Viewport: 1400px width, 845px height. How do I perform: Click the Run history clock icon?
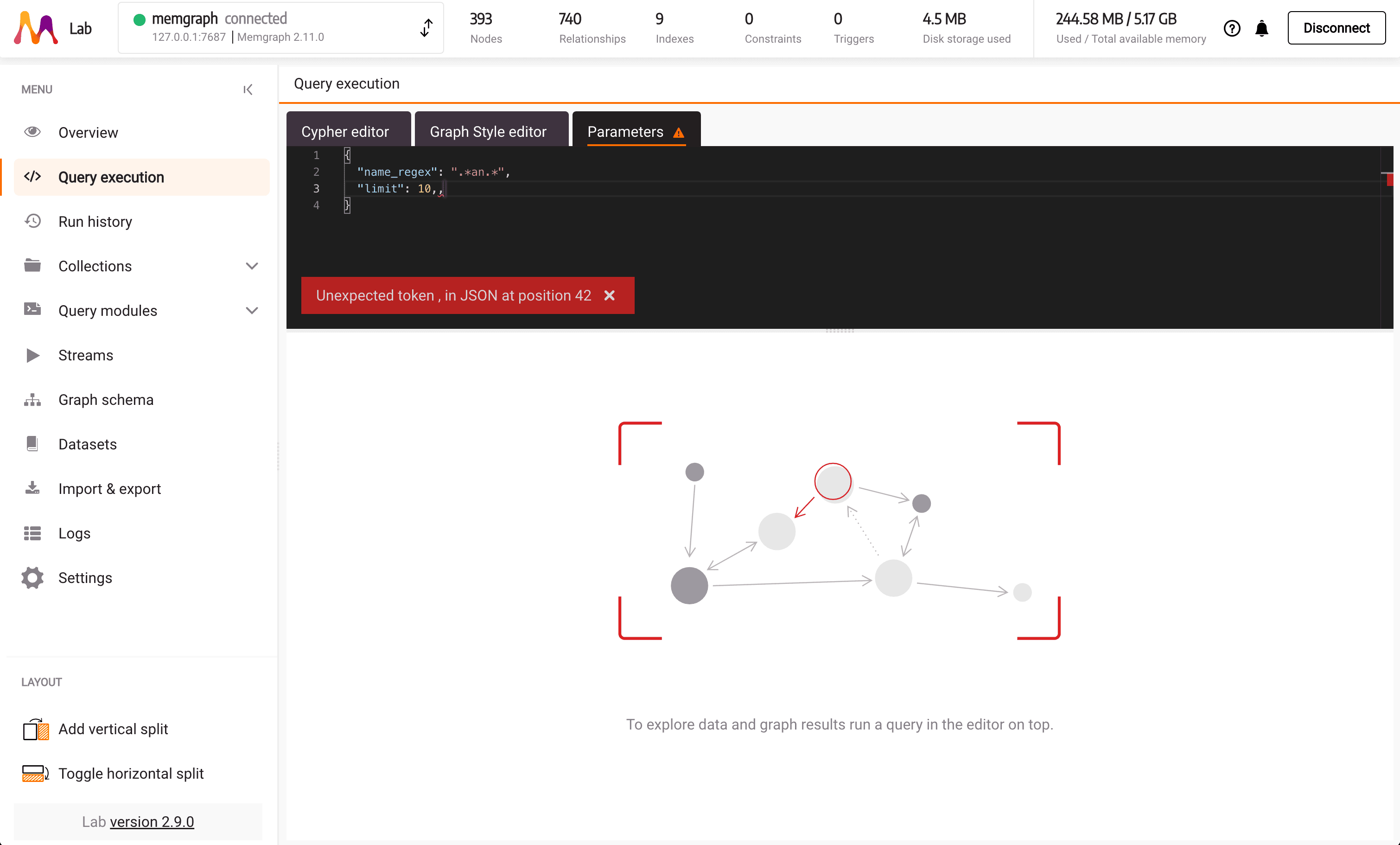coord(32,221)
